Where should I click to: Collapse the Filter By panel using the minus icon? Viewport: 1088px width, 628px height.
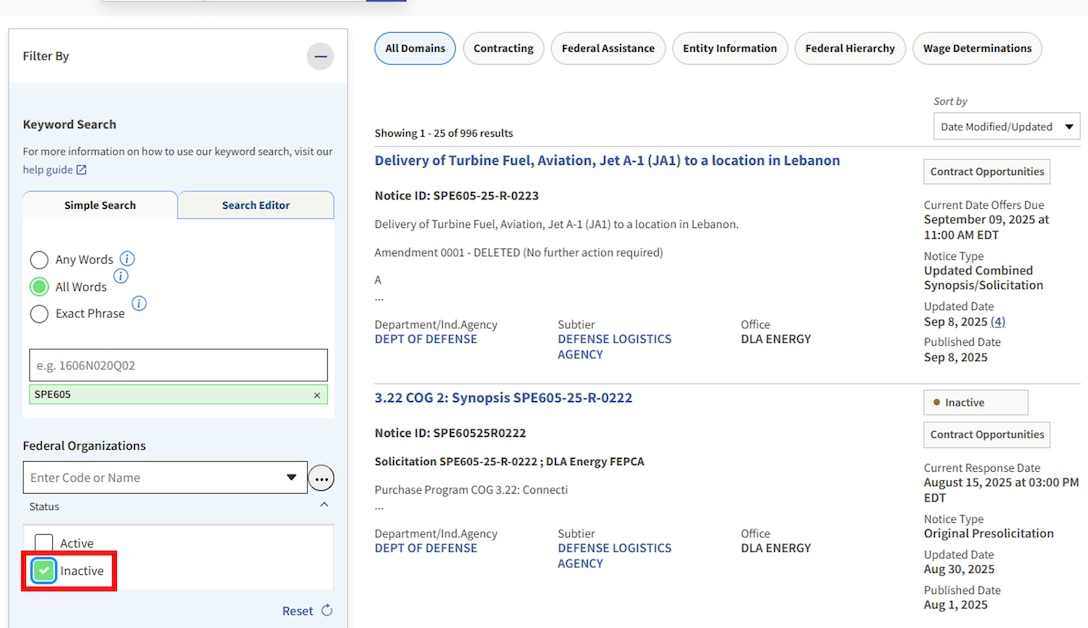(x=320, y=56)
